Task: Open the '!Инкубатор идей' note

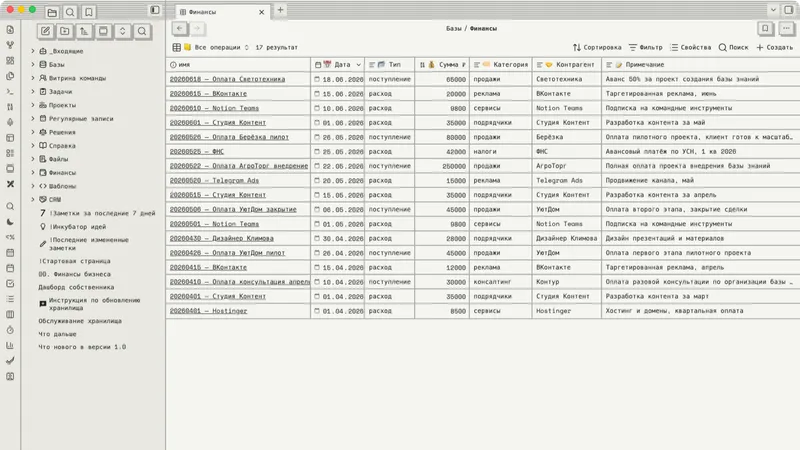Action: click(x=78, y=227)
